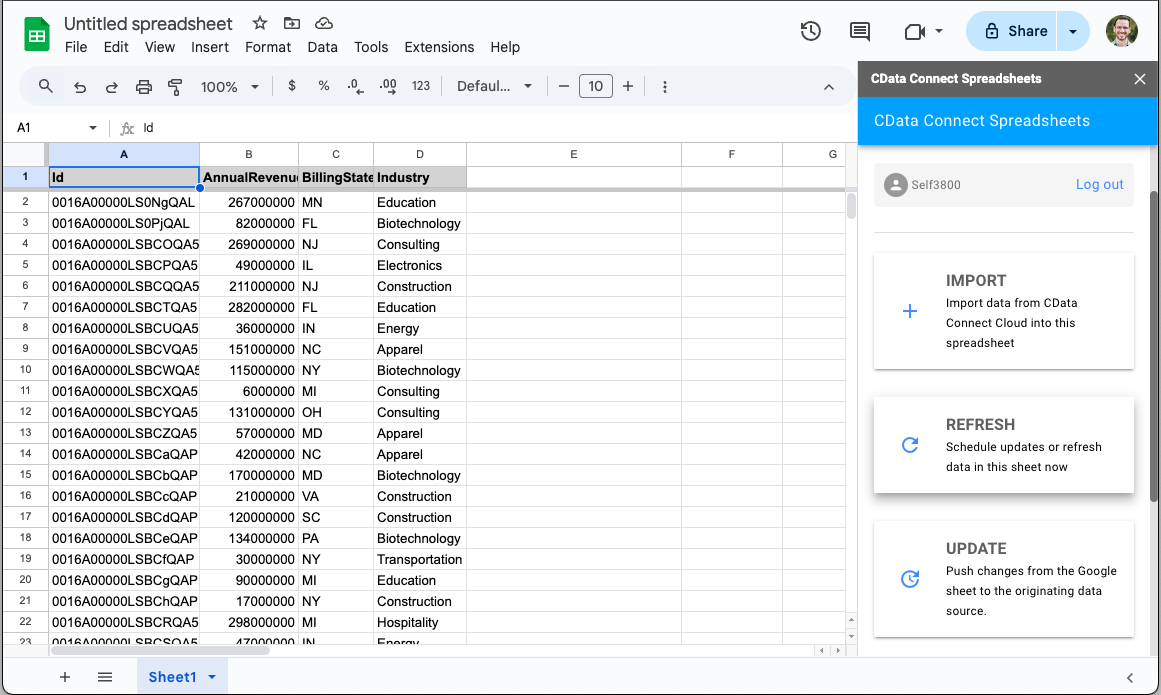The image size is (1161, 695).
Task: Click the Log out link
Action: (x=1099, y=185)
